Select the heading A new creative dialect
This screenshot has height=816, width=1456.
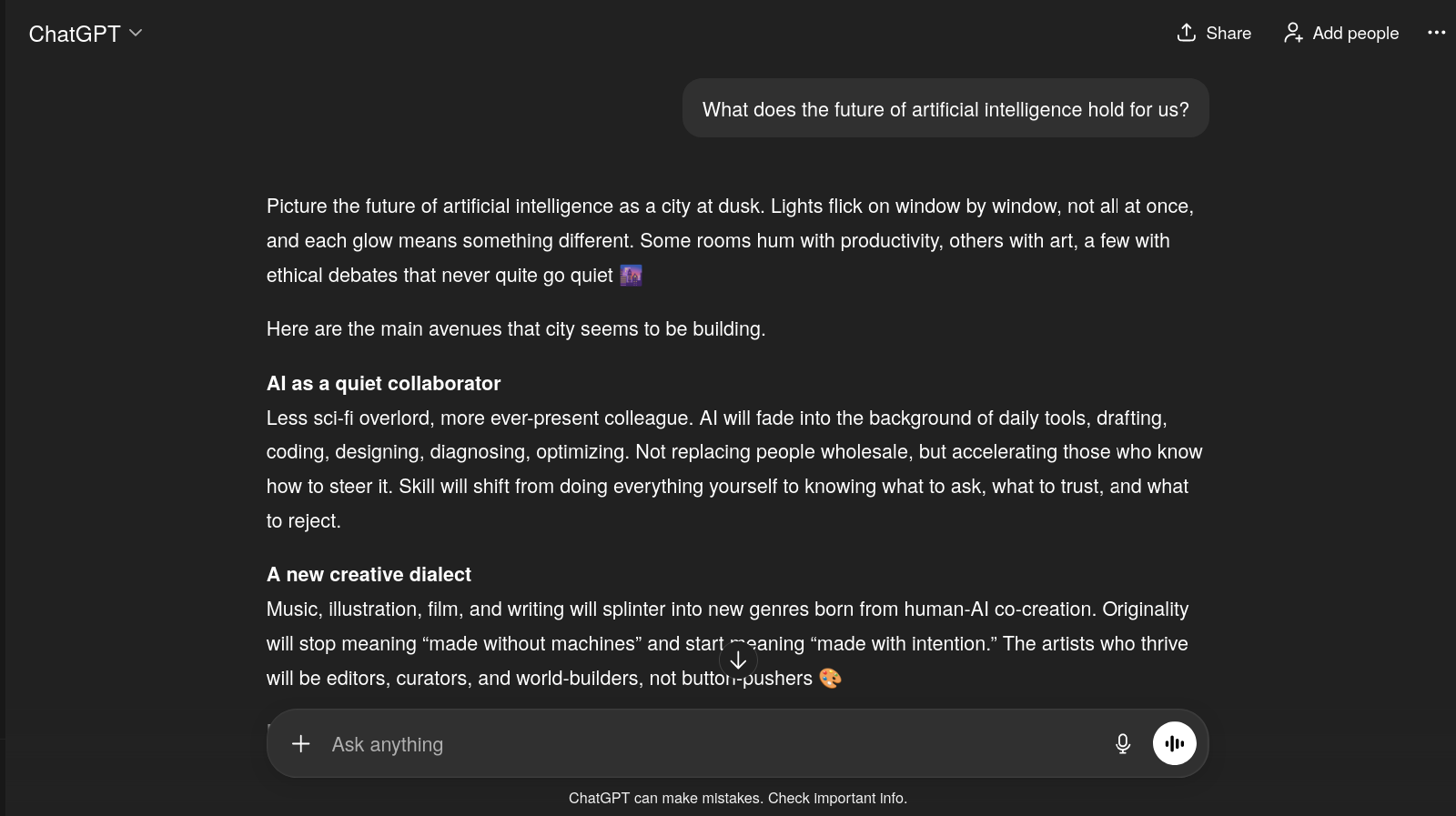pyautogui.click(x=369, y=574)
